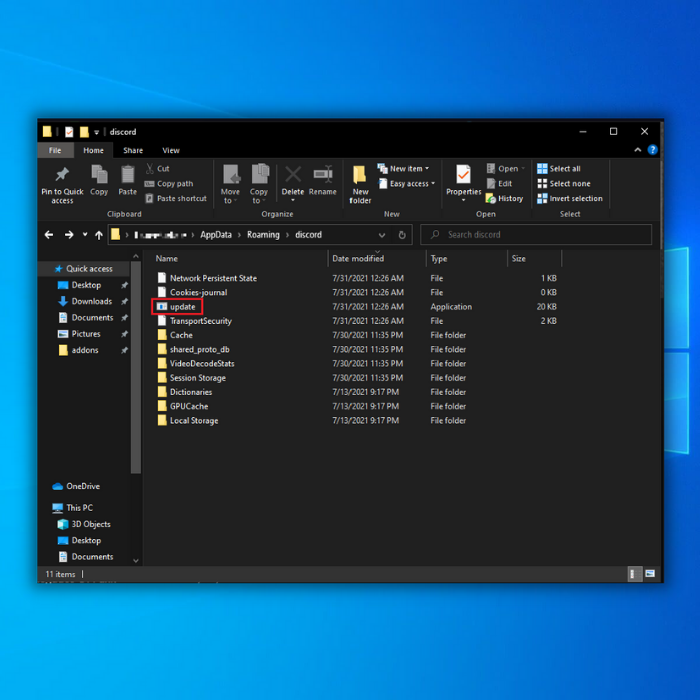Open Properties from the ribbon
Viewport: 700px width, 700px height.
tap(463, 183)
